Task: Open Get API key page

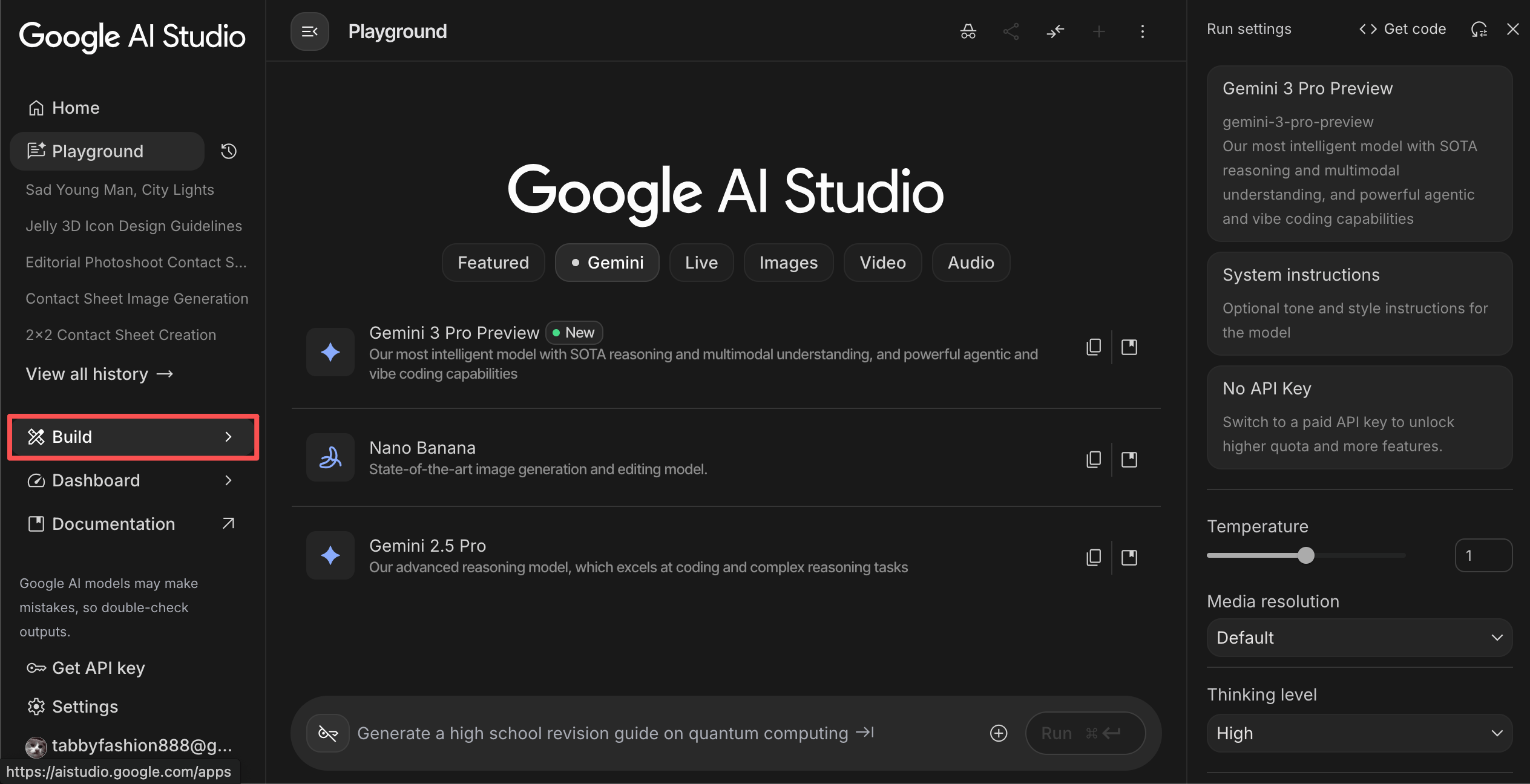Action: pyautogui.click(x=86, y=668)
